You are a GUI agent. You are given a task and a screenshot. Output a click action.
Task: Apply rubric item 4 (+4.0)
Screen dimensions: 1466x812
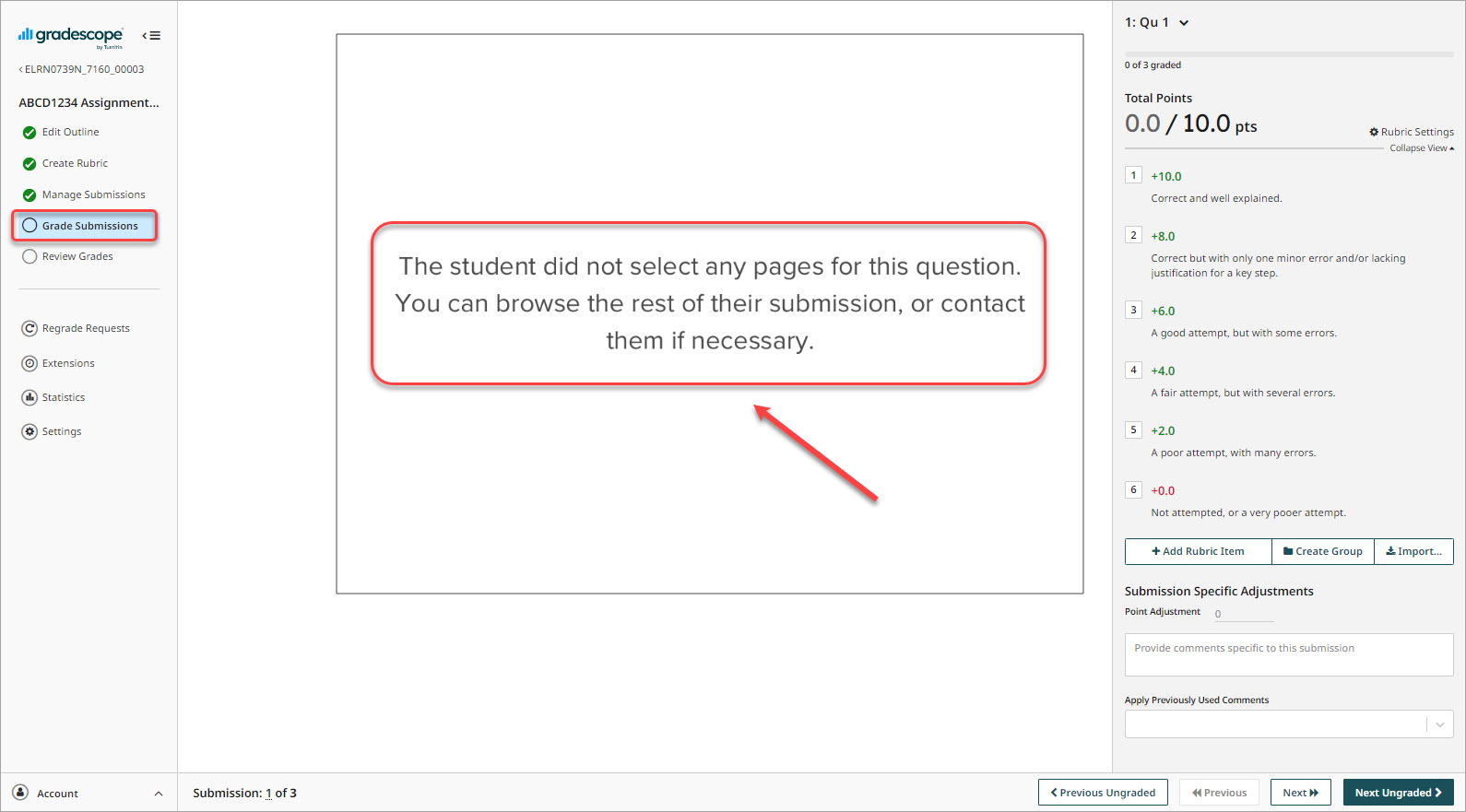tap(1133, 370)
